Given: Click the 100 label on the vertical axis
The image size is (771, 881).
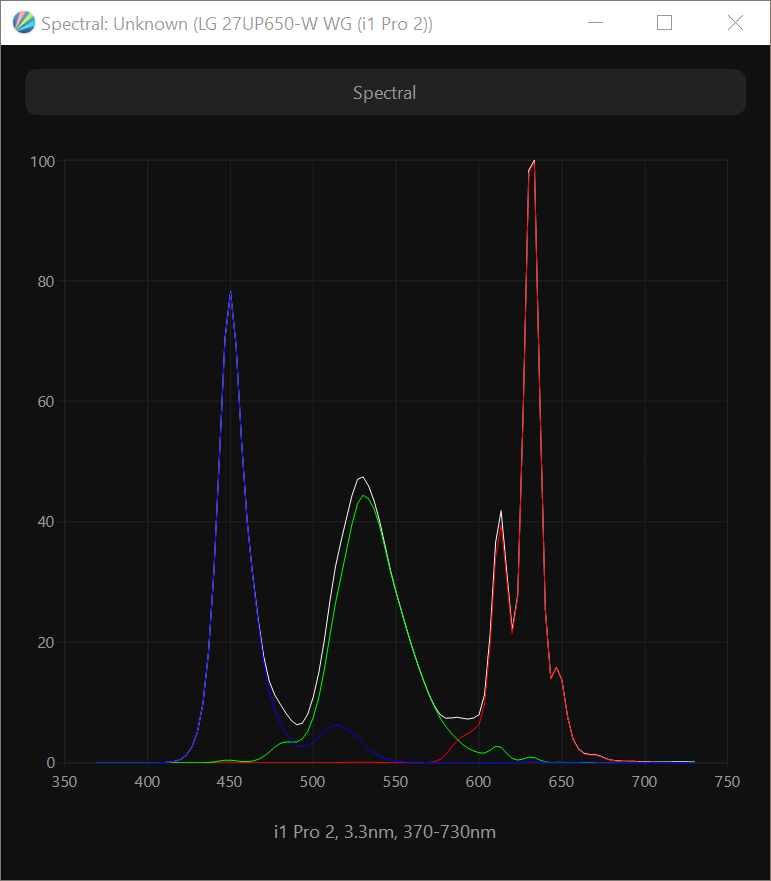Looking at the screenshot, I should pyautogui.click(x=42, y=161).
